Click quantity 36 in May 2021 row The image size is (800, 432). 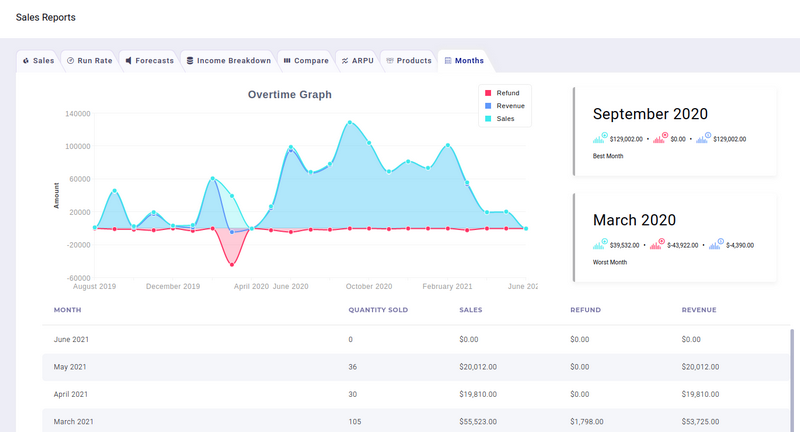(353, 367)
